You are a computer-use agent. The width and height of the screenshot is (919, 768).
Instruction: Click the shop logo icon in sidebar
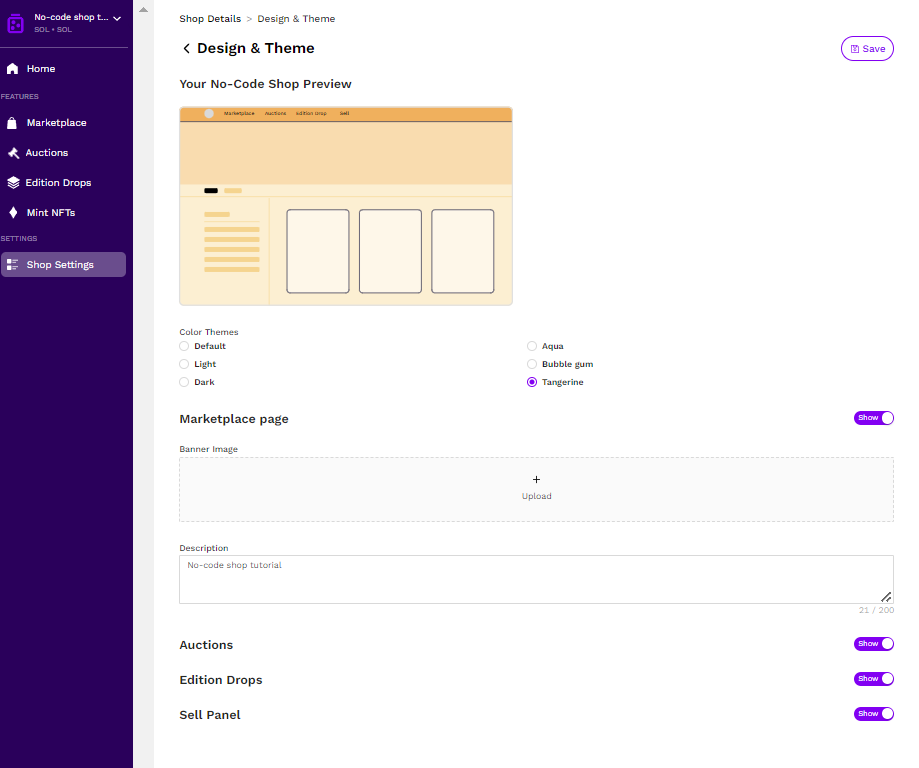point(16,22)
